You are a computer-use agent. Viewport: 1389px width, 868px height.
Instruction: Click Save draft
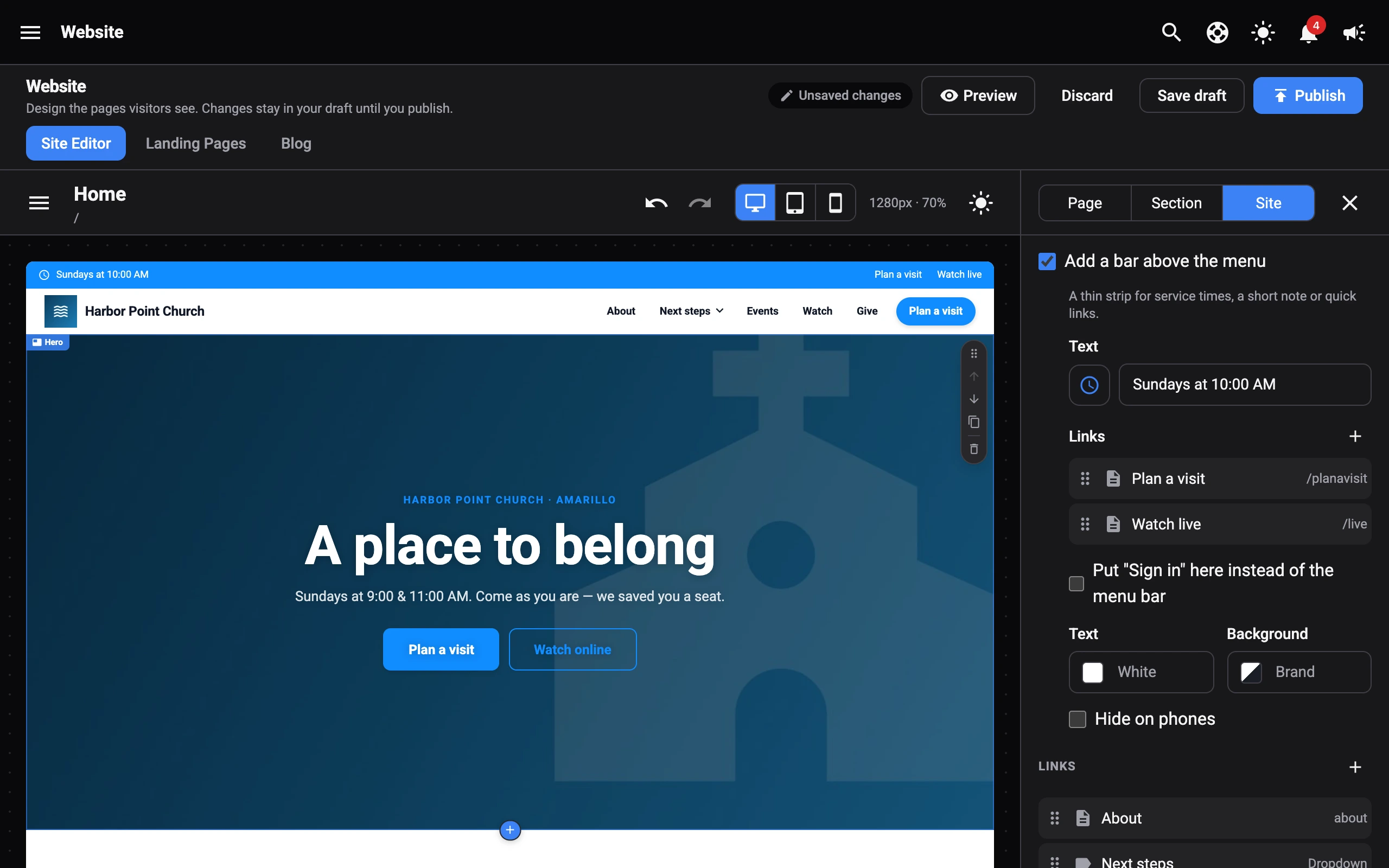[x=1192, y=95]
